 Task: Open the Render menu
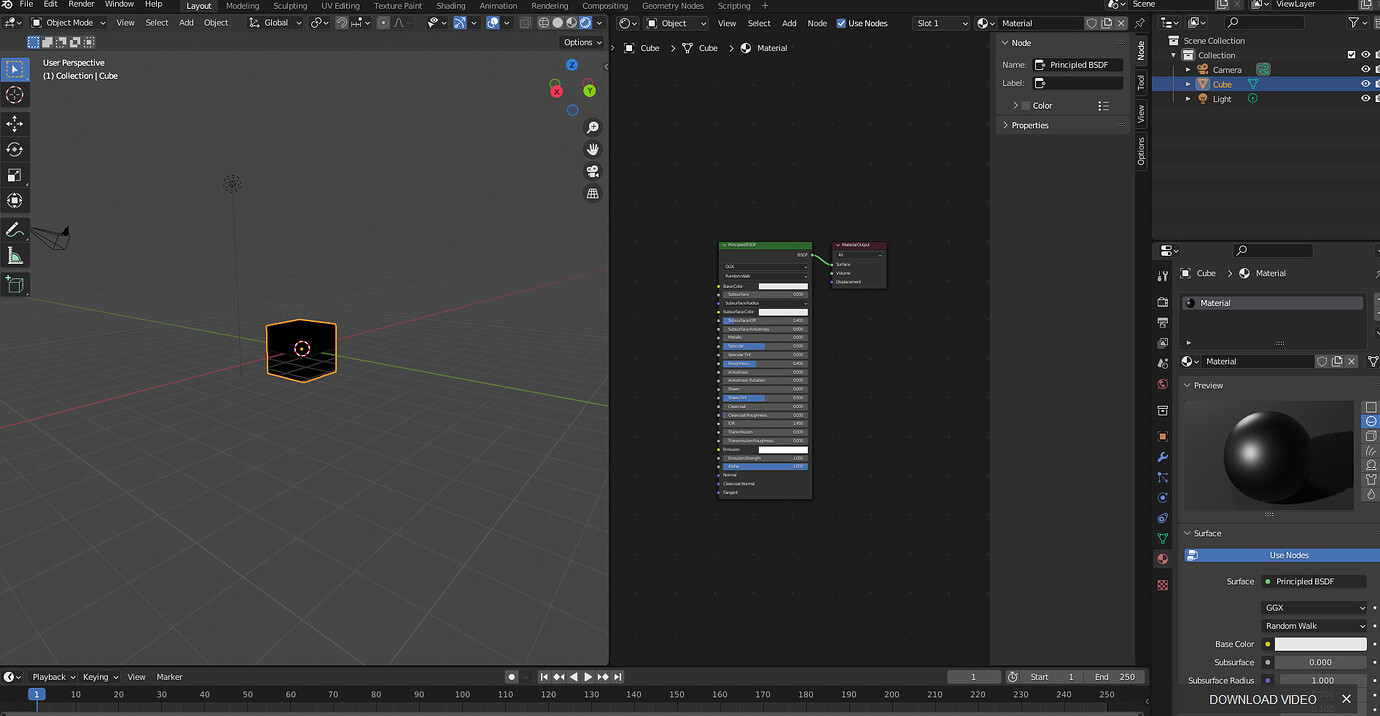[x=81, y=5]
